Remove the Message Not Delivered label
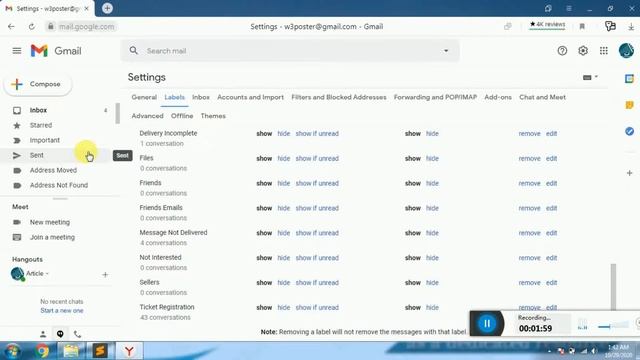 (529, 233)
